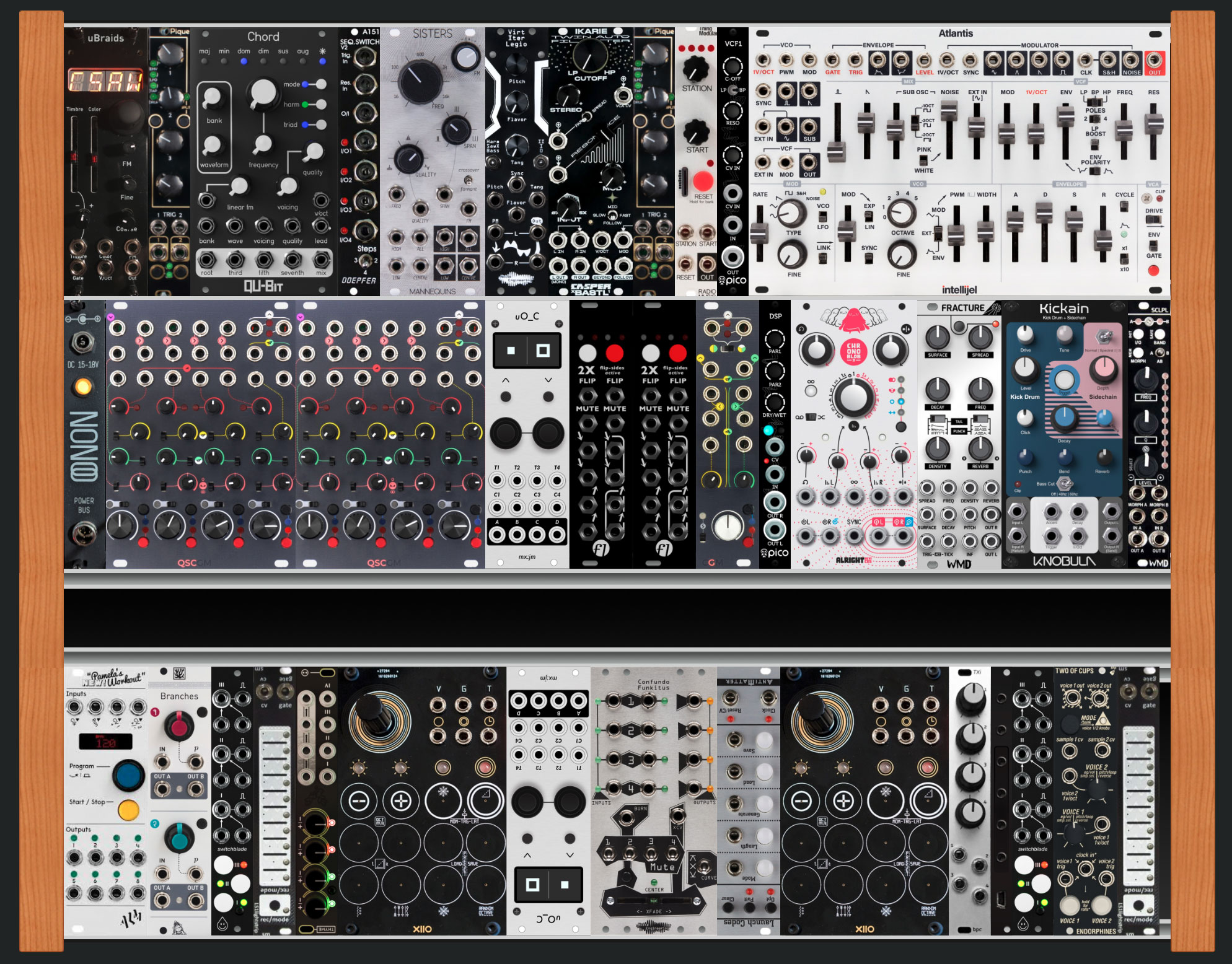Click the Chord linear fm knob

[238, 186]
